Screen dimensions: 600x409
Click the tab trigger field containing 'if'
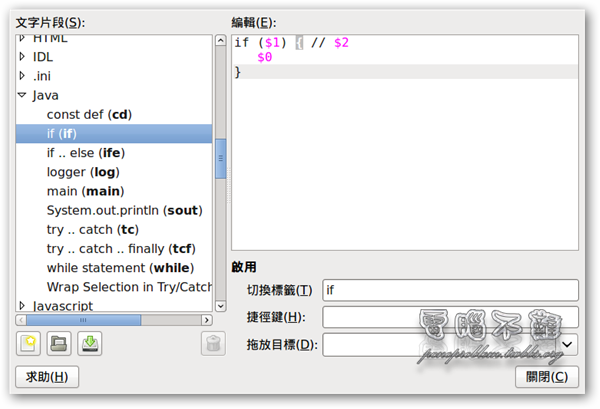(450, 290)
